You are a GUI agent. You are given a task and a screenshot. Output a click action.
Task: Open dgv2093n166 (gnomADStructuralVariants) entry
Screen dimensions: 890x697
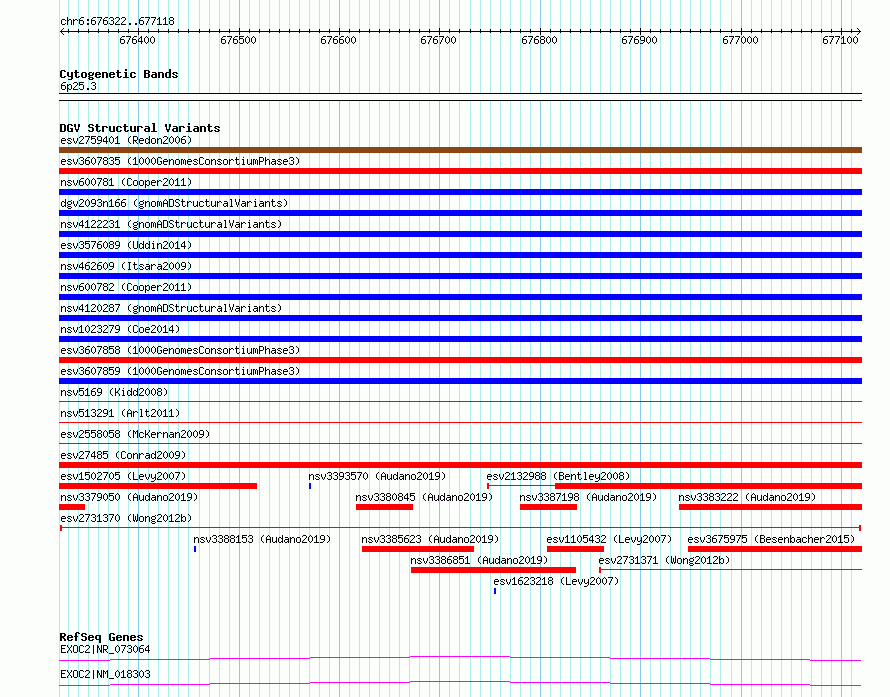(174, 203)
